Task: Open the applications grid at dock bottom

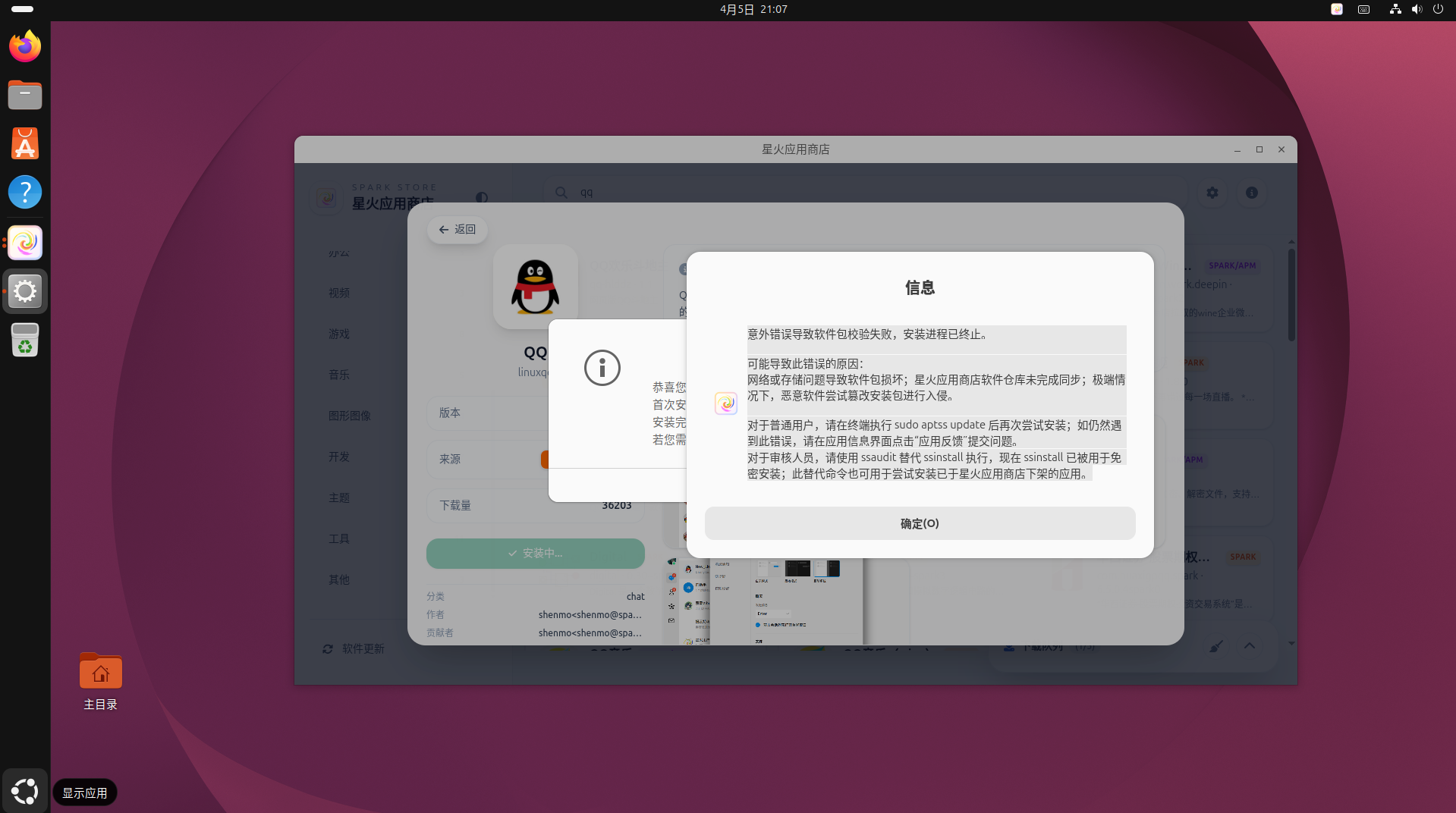Action: coord(24,791)
